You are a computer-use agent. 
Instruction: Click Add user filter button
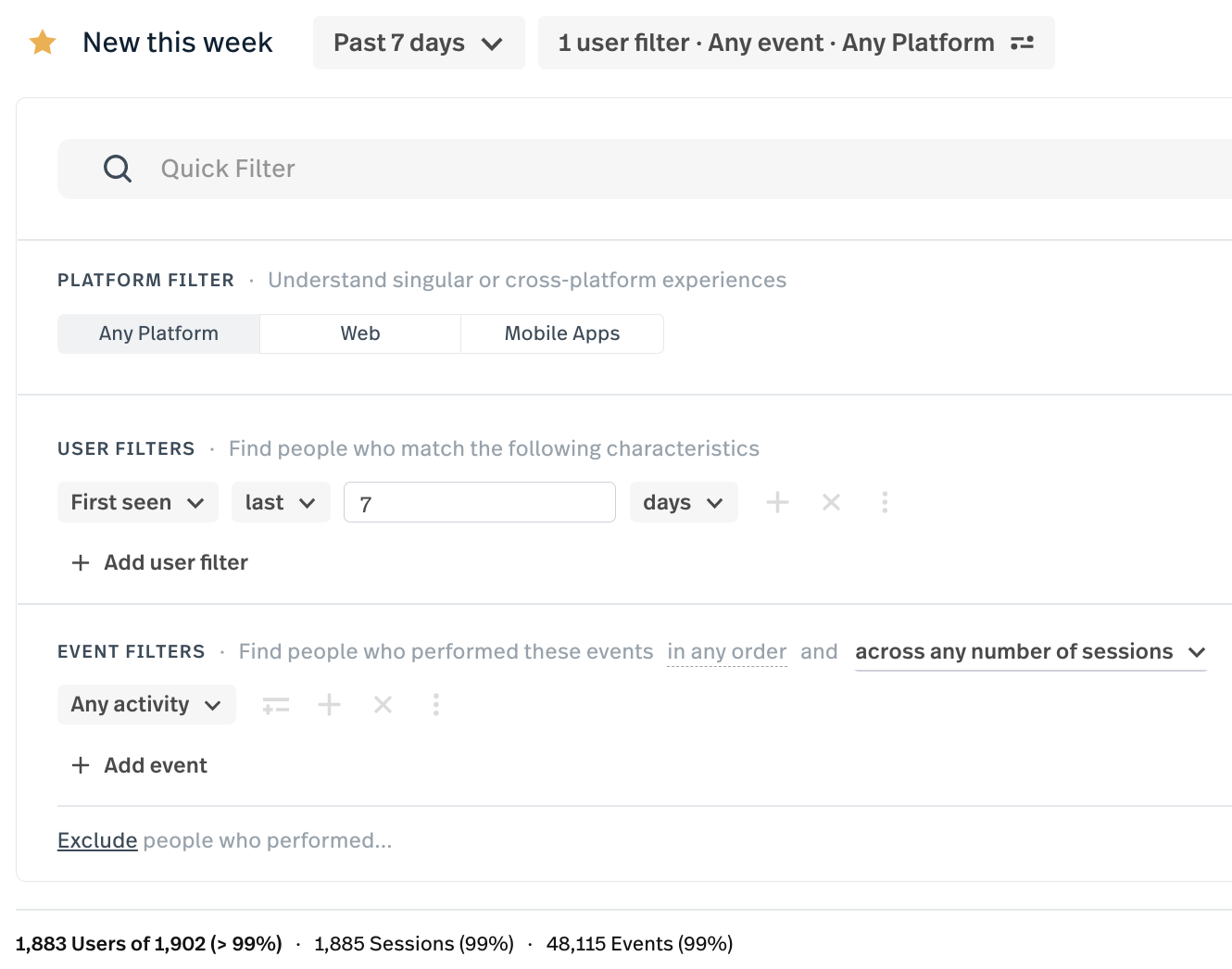tap(160, 562)
